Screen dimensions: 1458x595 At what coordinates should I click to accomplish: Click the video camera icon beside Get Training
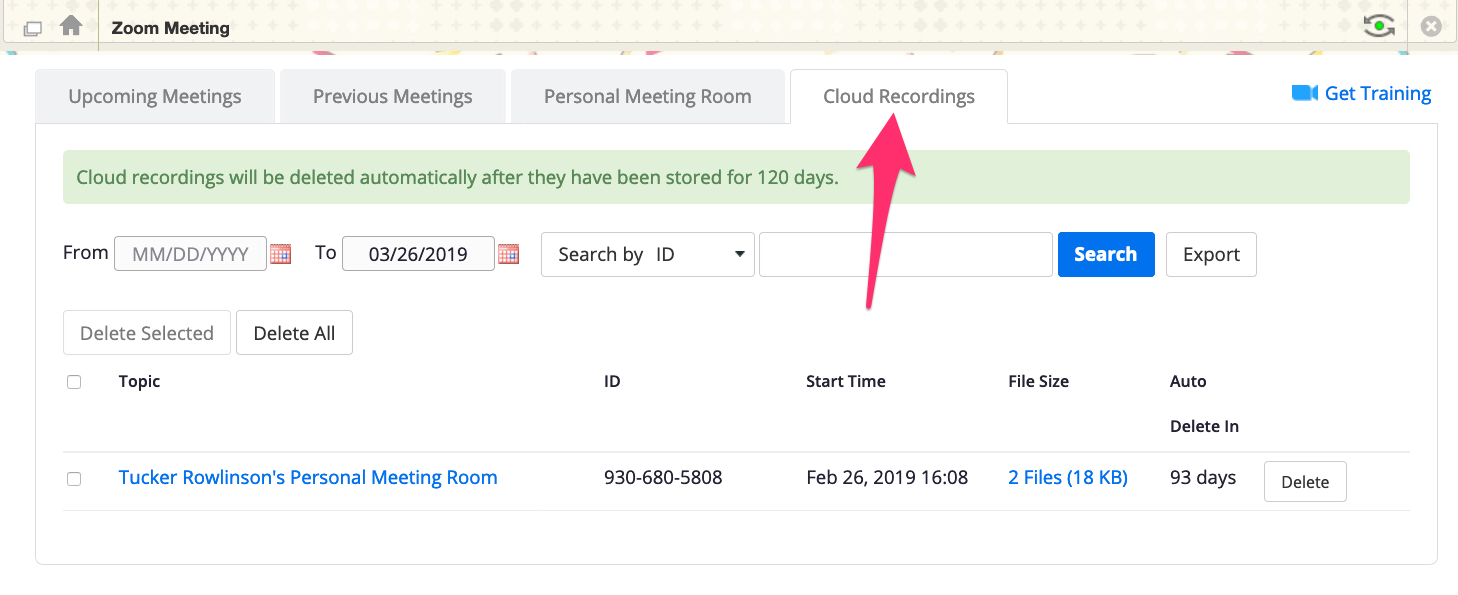point(1304,93)
